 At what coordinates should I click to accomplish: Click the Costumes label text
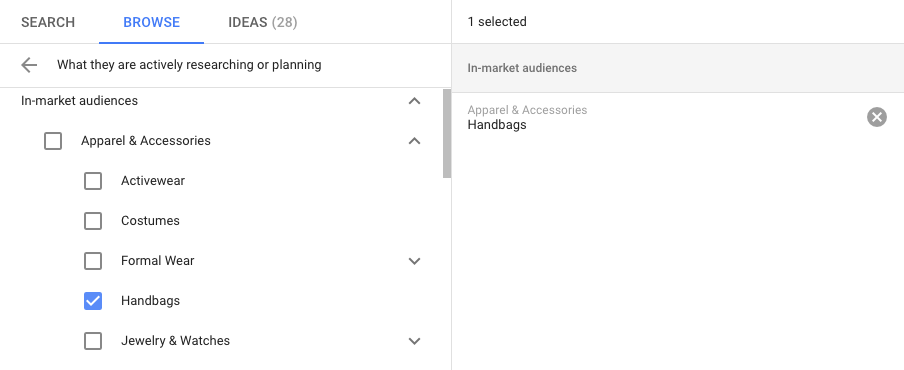(150, 221)
